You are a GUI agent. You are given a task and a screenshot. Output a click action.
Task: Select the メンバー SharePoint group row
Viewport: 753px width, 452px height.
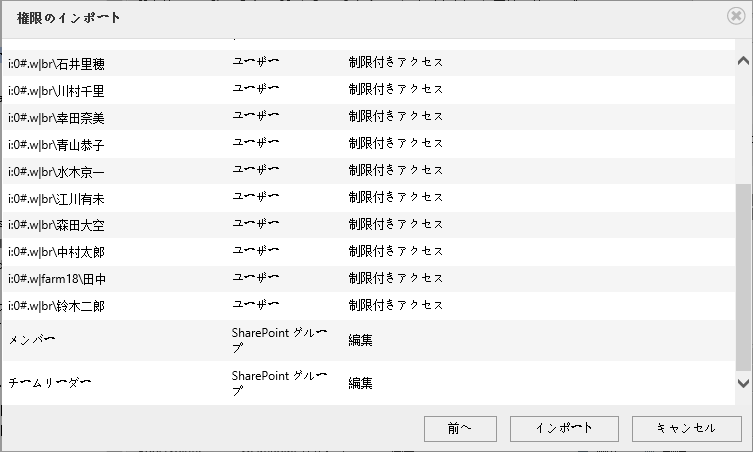click(x=369, y=340)
